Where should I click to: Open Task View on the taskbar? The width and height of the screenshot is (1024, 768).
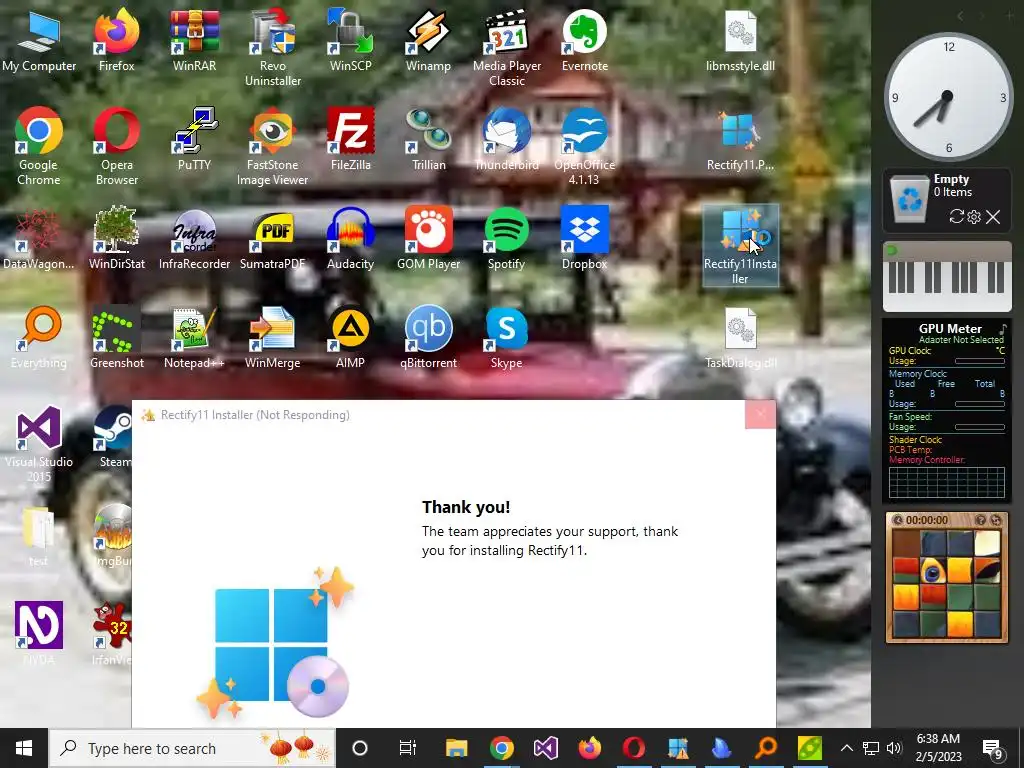tap(408, 748)
